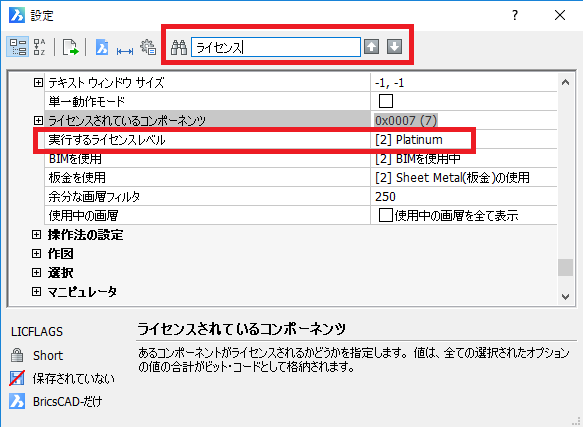Click the scrollbar down arrow
This screenshot has width=583, height=427.
pyautogui.click(x=565, y=296)
